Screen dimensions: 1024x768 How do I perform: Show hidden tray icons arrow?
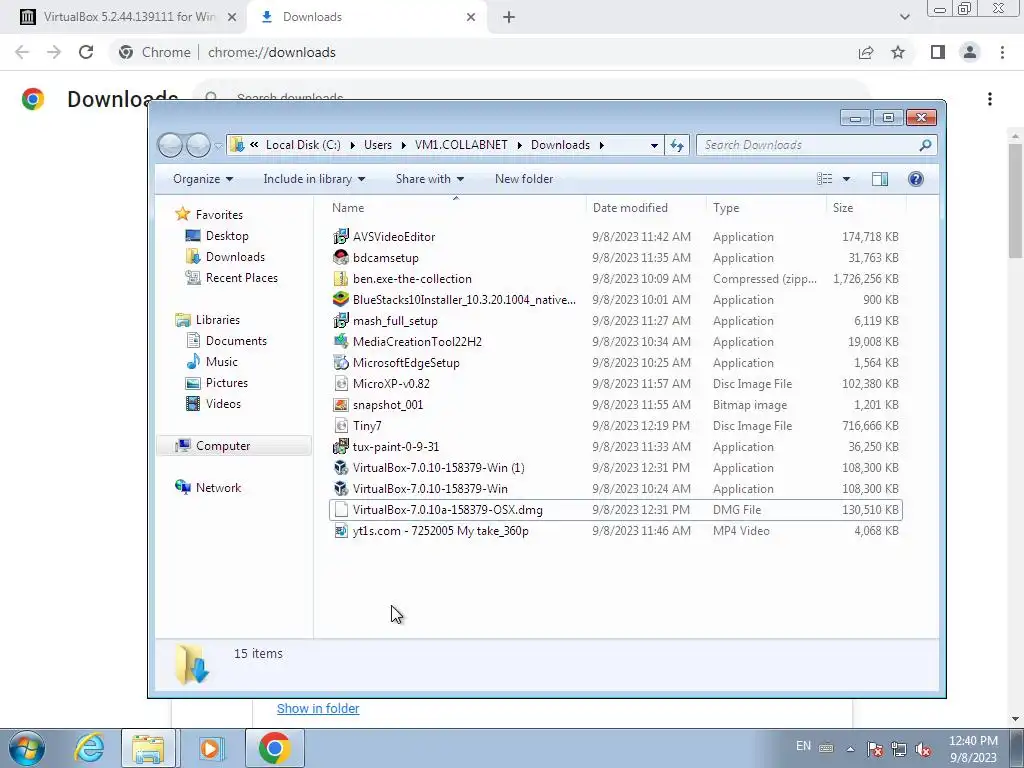tap(850, 749)
